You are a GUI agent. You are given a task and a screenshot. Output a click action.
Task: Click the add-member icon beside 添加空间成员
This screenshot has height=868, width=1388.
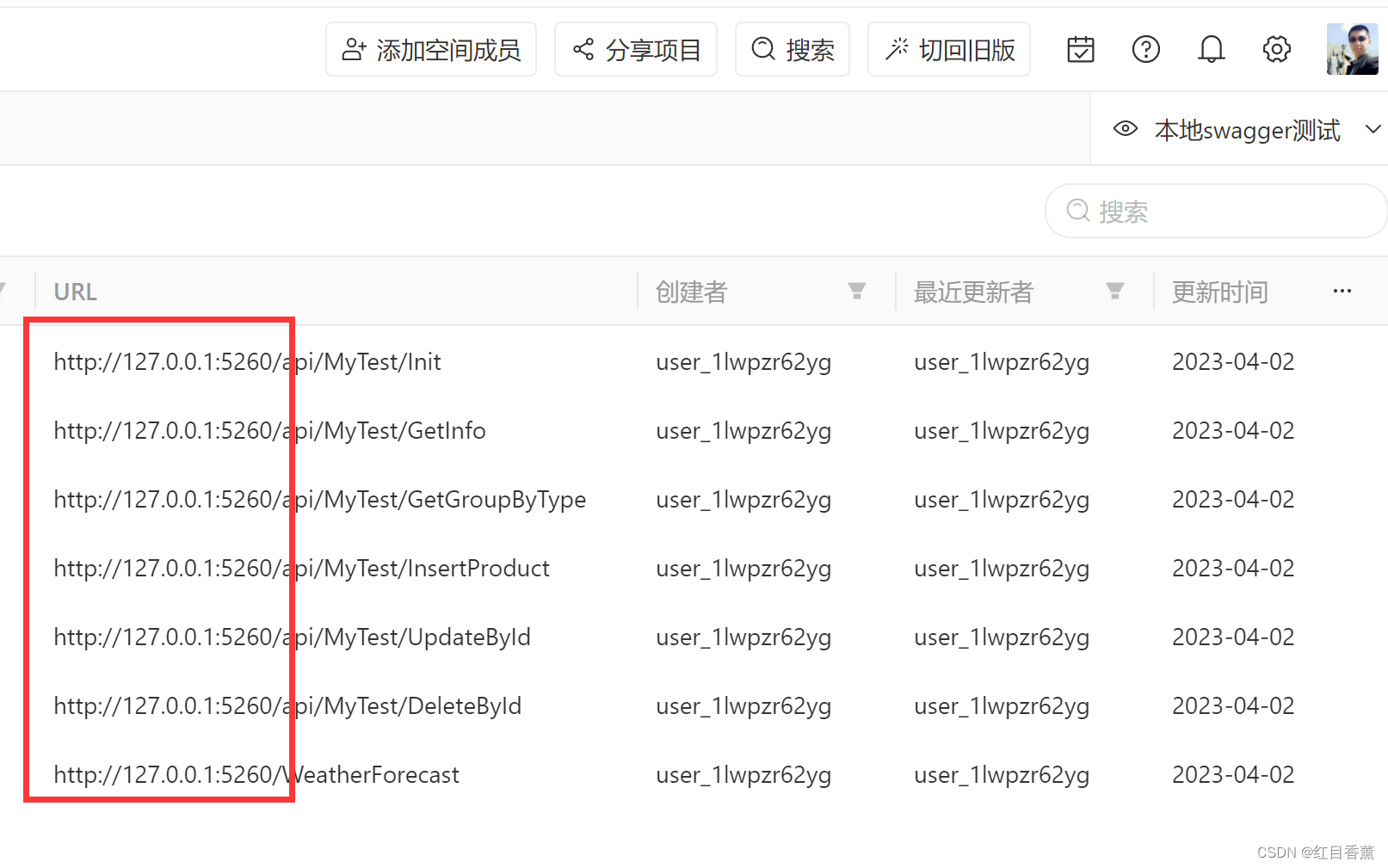pyautogui.click(x=354, y=49)
